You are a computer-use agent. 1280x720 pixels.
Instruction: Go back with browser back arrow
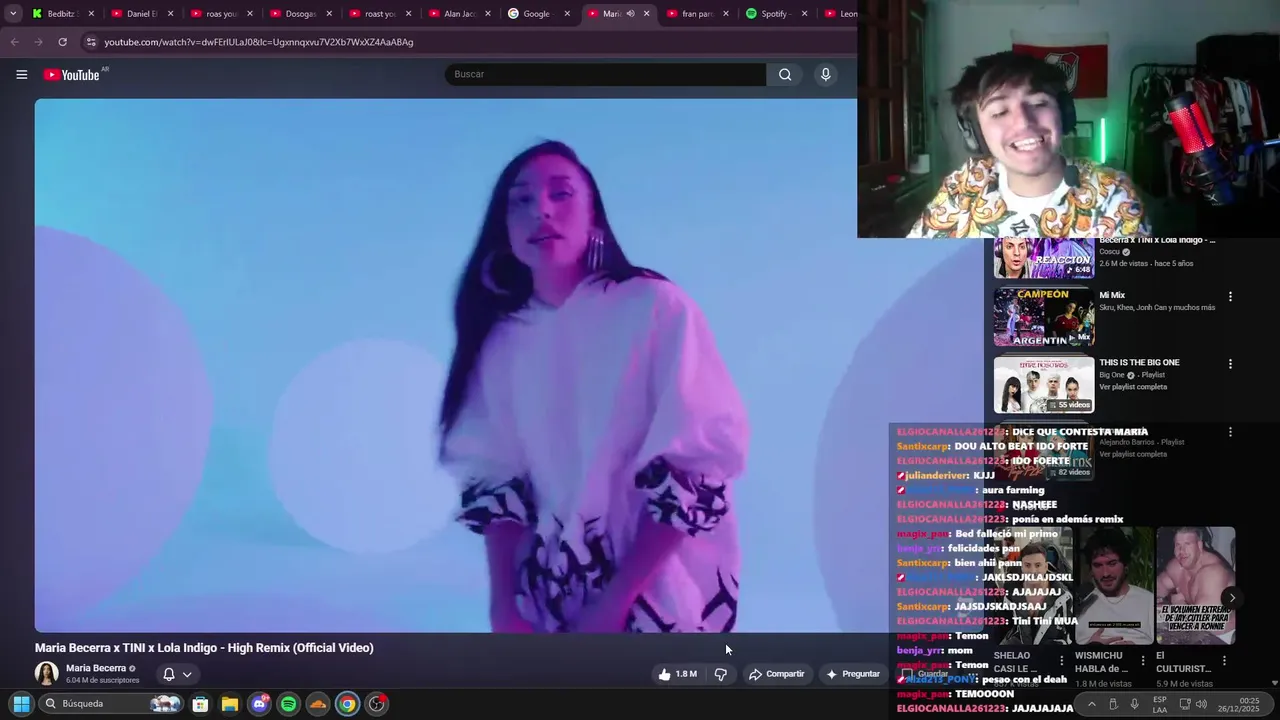point(14,42)
